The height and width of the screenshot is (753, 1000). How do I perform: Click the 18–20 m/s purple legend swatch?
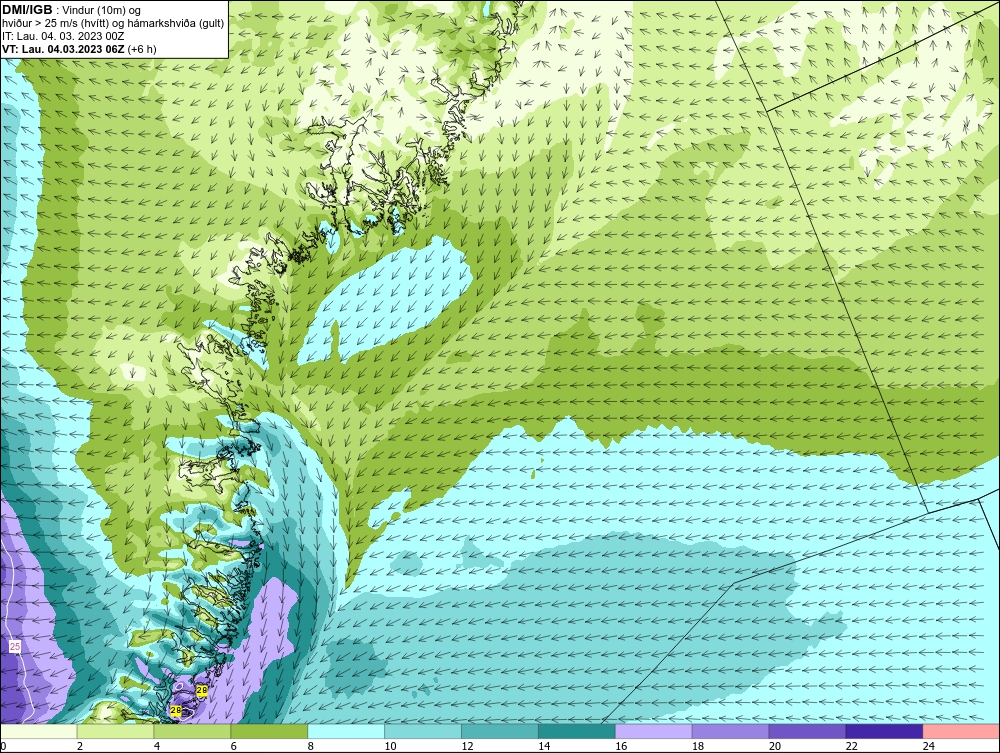(730, 731)
